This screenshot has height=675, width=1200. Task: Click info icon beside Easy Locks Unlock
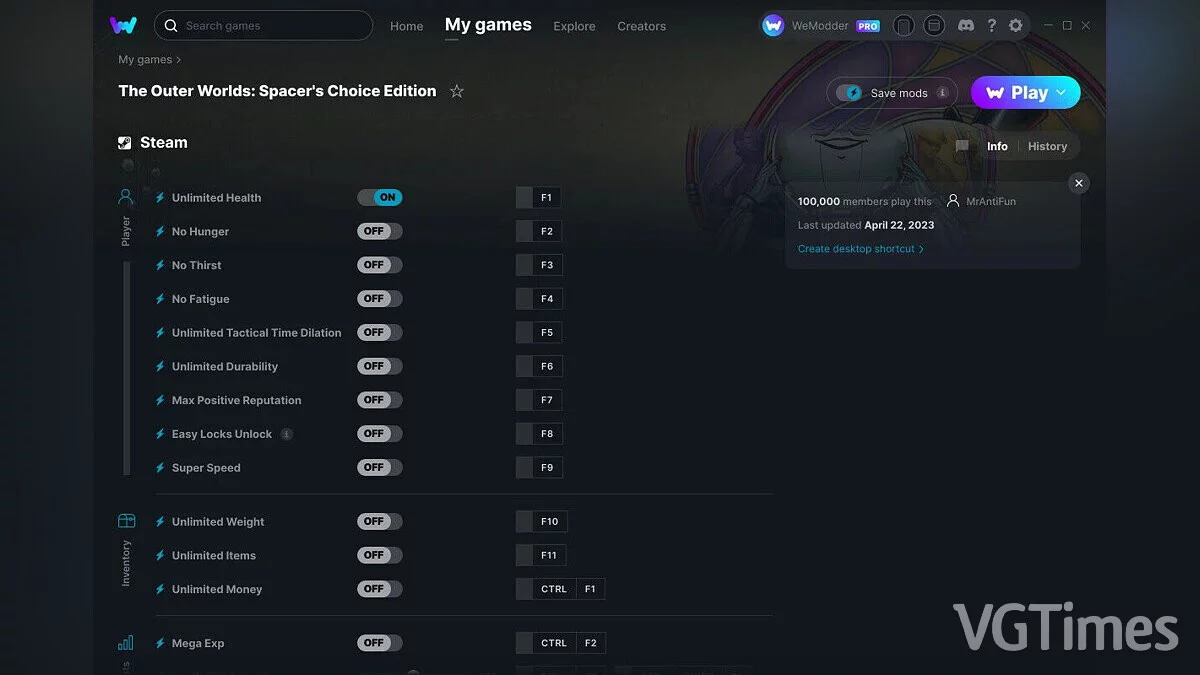click(287, 434)
